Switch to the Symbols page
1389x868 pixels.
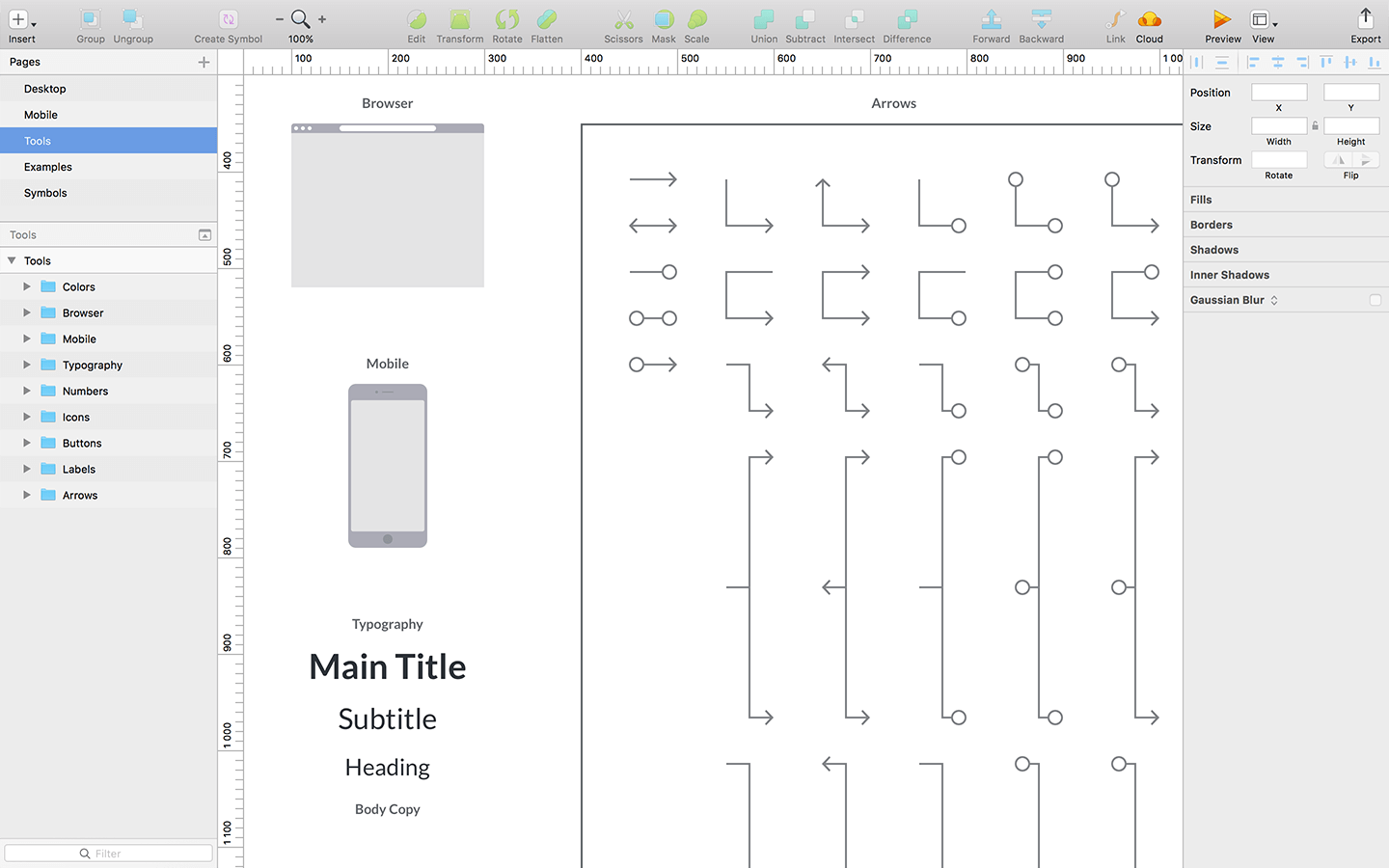coord(44,193)
